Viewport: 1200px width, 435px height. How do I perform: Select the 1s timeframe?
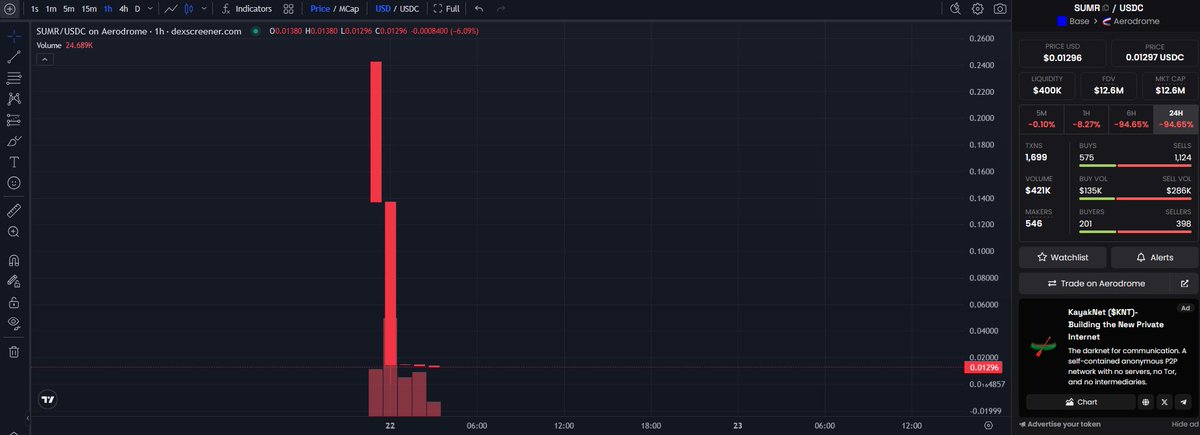pos(36,9)
